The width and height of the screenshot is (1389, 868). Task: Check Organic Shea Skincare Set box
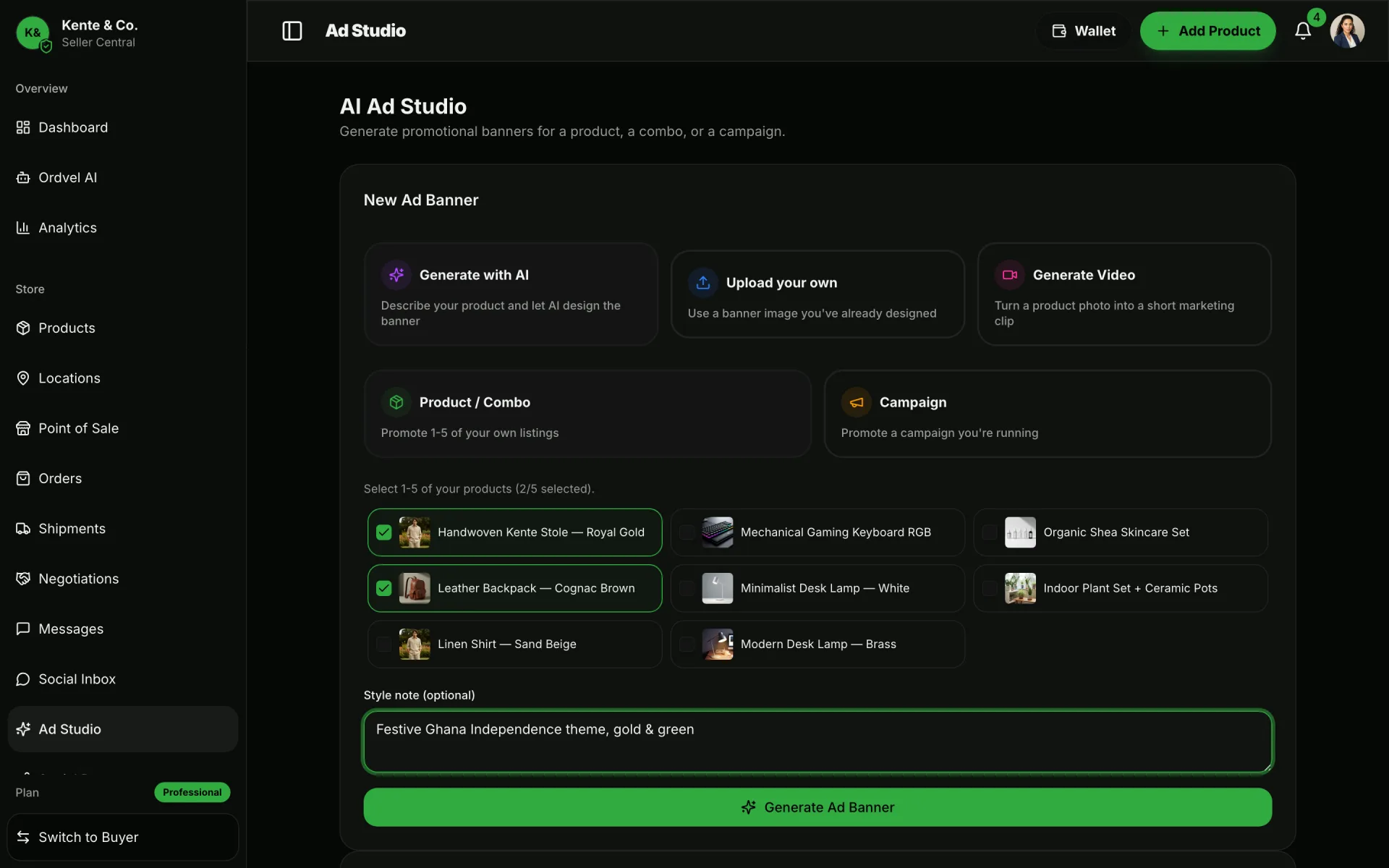click(989, 532)
